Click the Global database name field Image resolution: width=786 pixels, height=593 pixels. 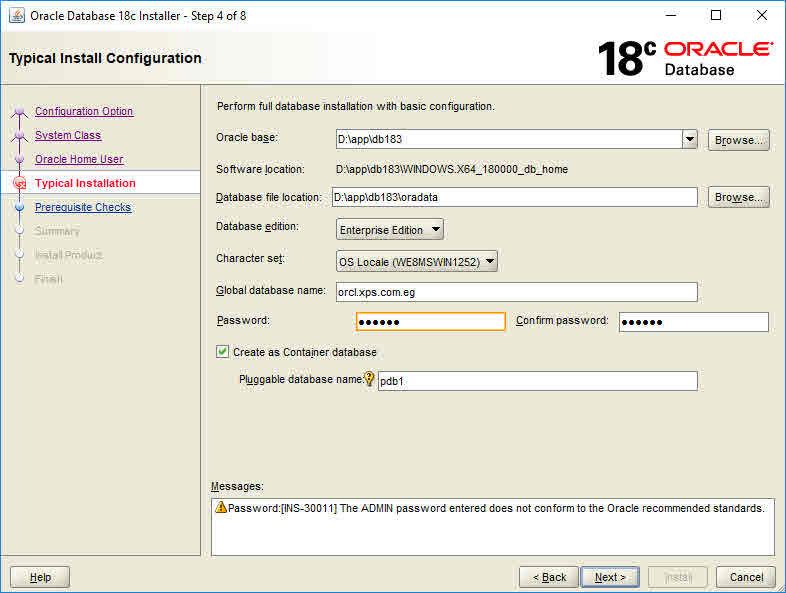516,292
